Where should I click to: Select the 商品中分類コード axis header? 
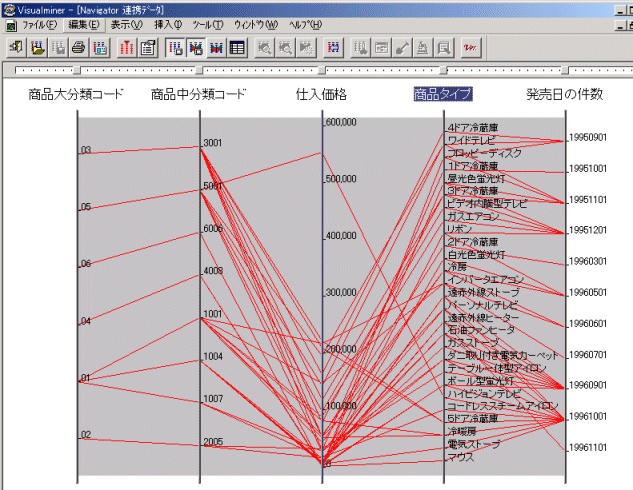coord(198,94)
